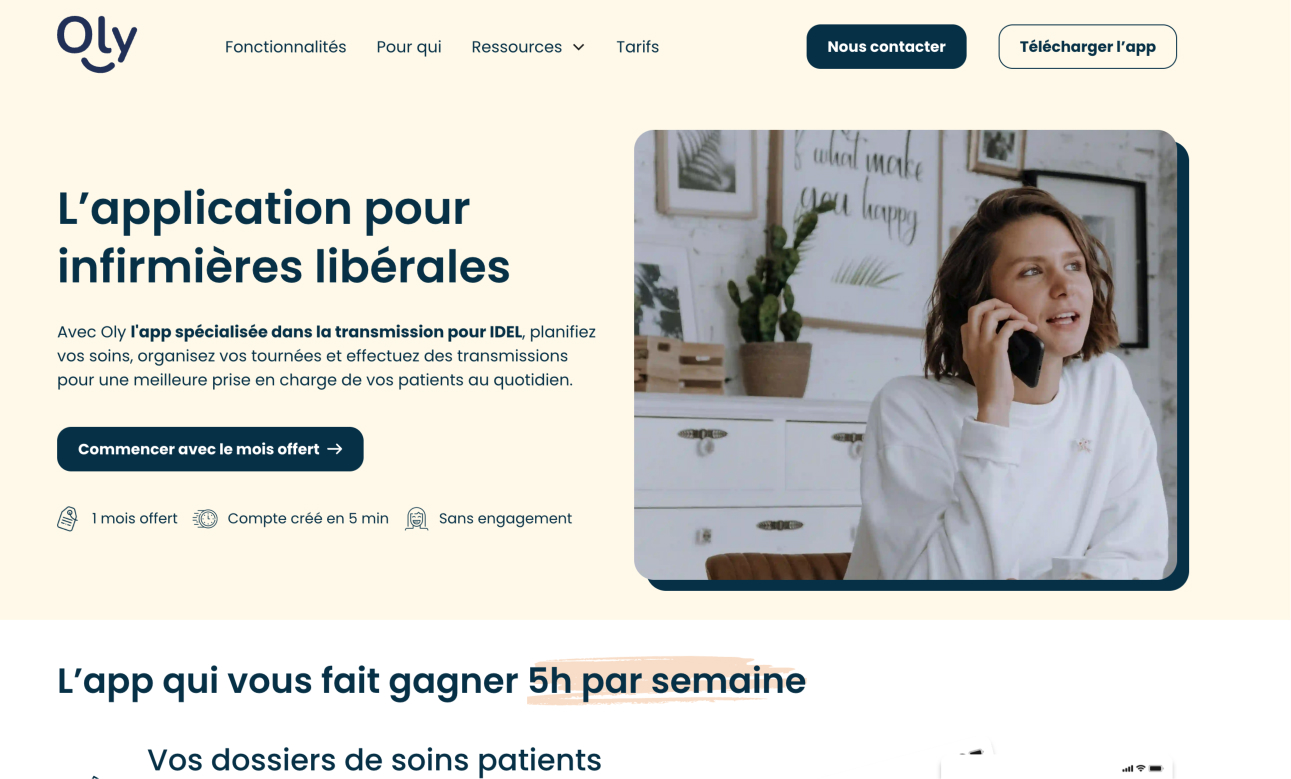Click the photo of woman on phone
Screen dimensions: 1291x779
point(905,355)
